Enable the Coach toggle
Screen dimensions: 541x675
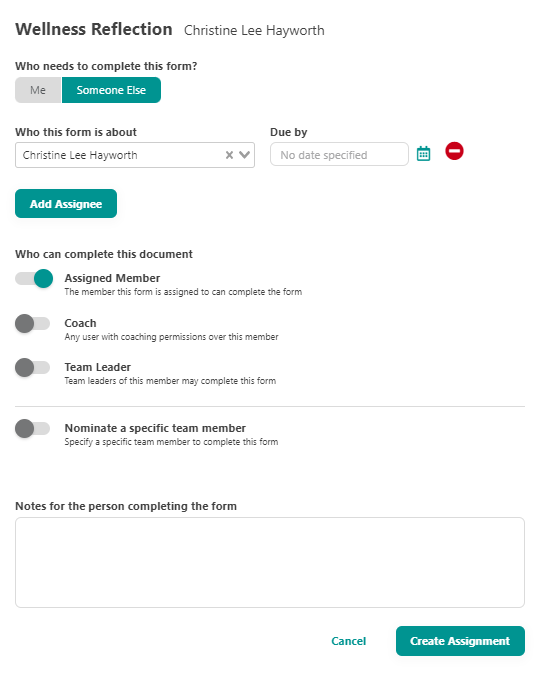point(33,323)
